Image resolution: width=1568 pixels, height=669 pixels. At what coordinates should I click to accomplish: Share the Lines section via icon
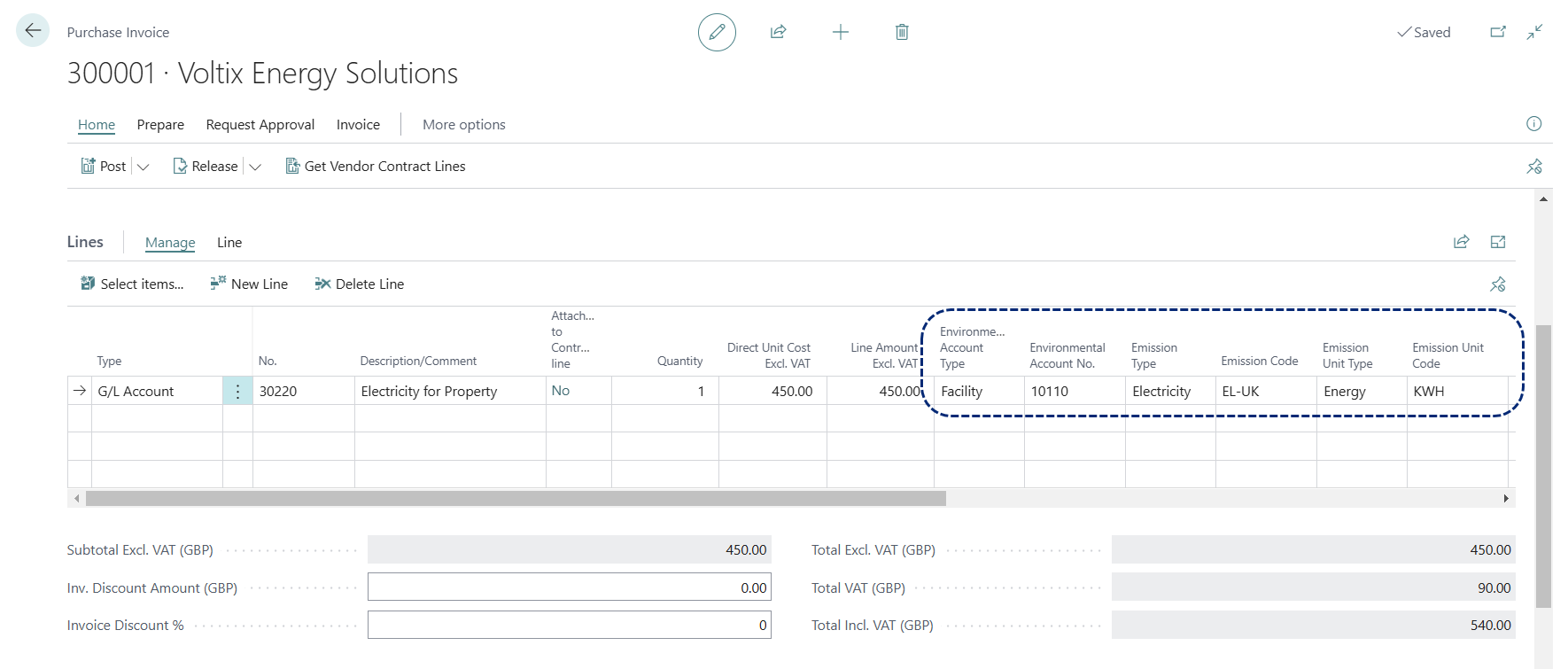(1462, 242)
